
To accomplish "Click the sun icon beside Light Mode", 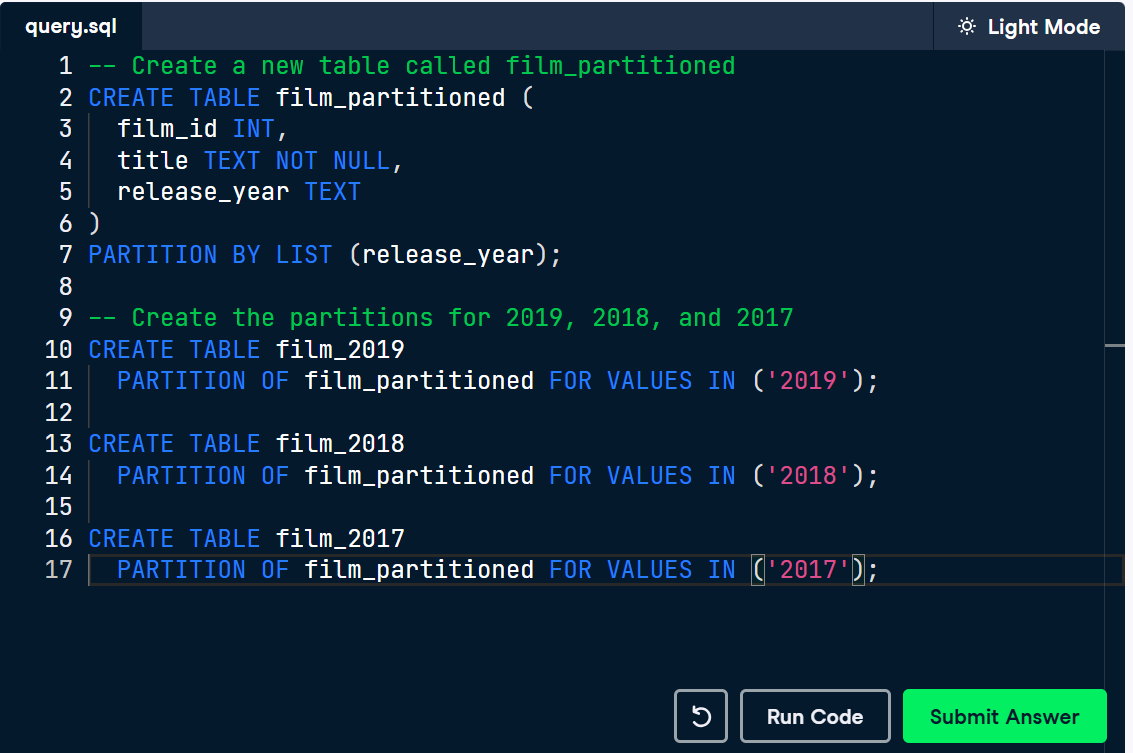I will (x=966, y=27).
